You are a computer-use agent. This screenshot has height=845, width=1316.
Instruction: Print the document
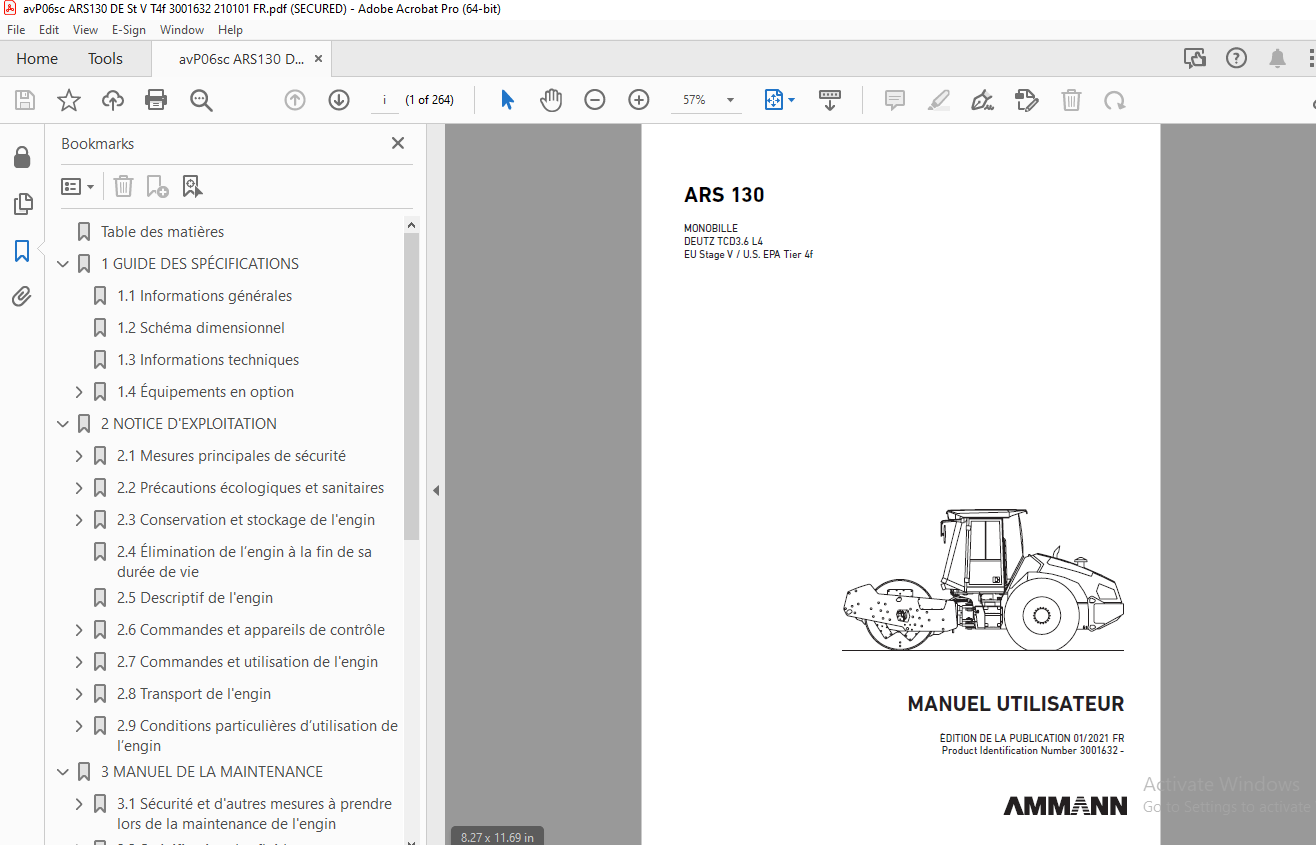click(x=156, y=100)
